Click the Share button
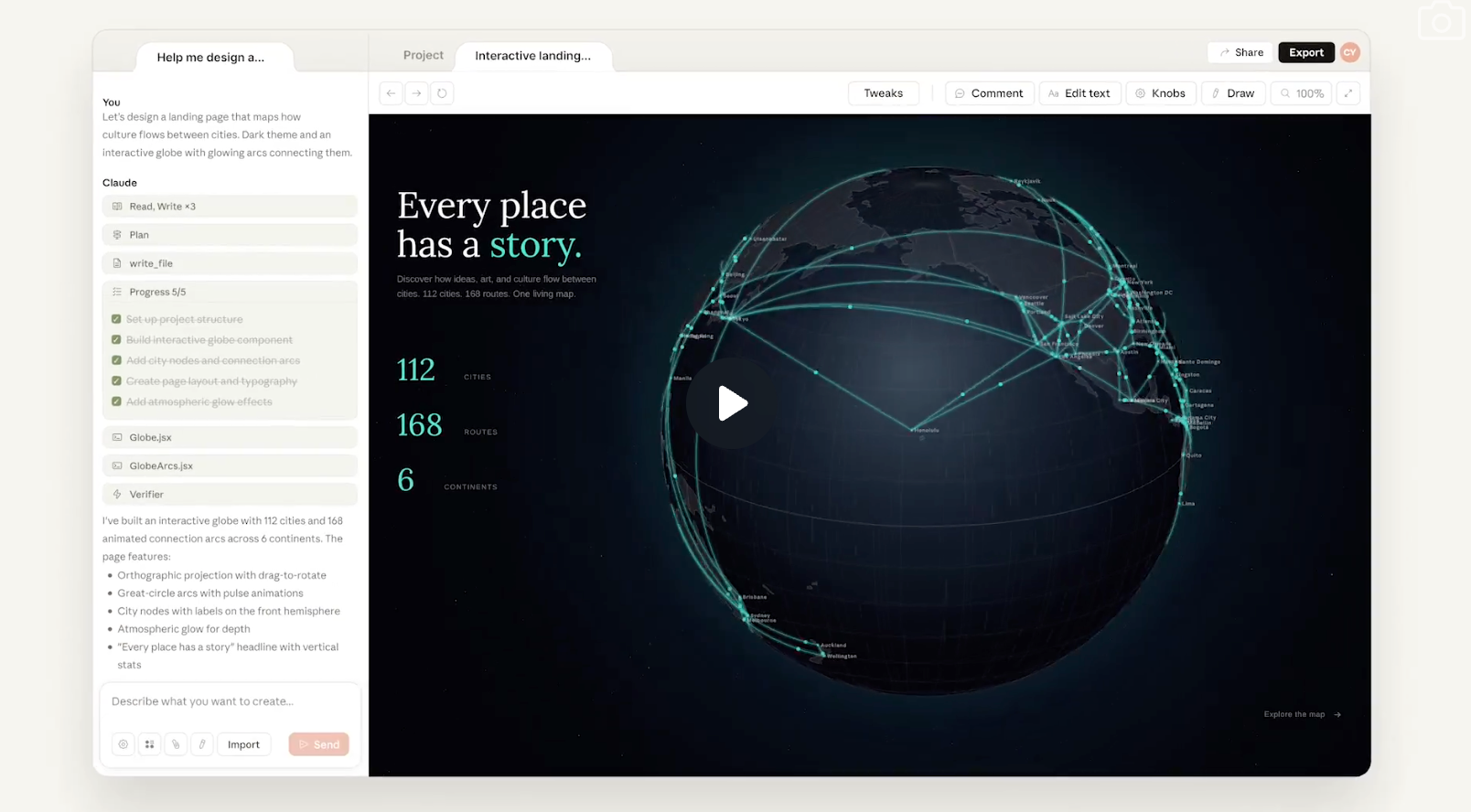This screenshot has width=1471, height=812. 1241,53
